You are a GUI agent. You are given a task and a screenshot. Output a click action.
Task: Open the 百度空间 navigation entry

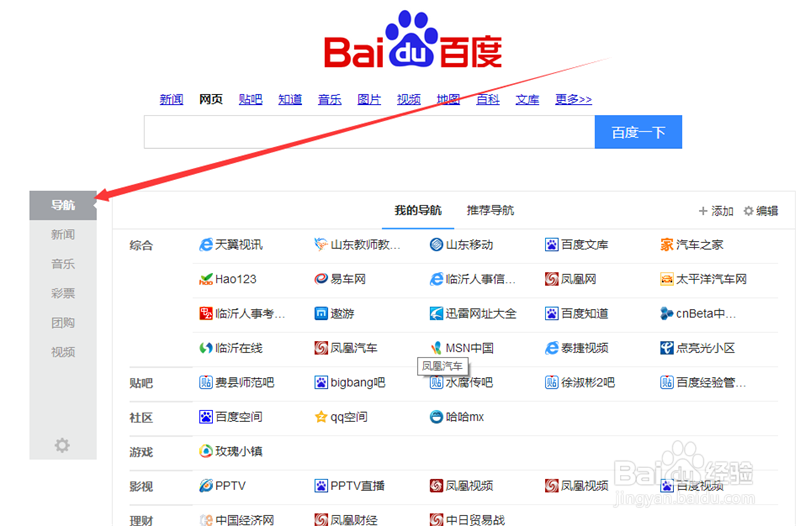point(231,417)
